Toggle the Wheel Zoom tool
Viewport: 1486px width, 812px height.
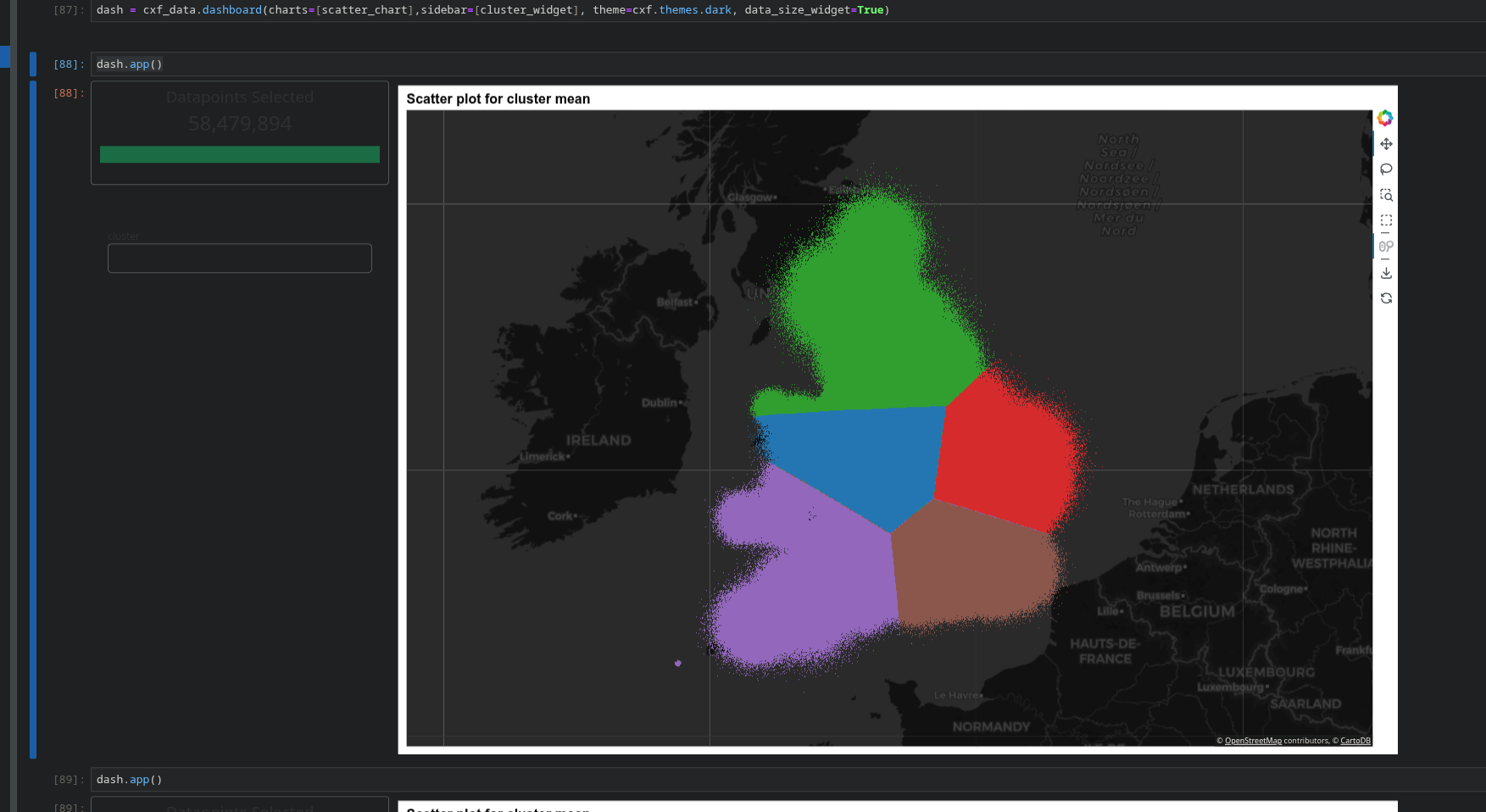click(x=1386, y=247)
